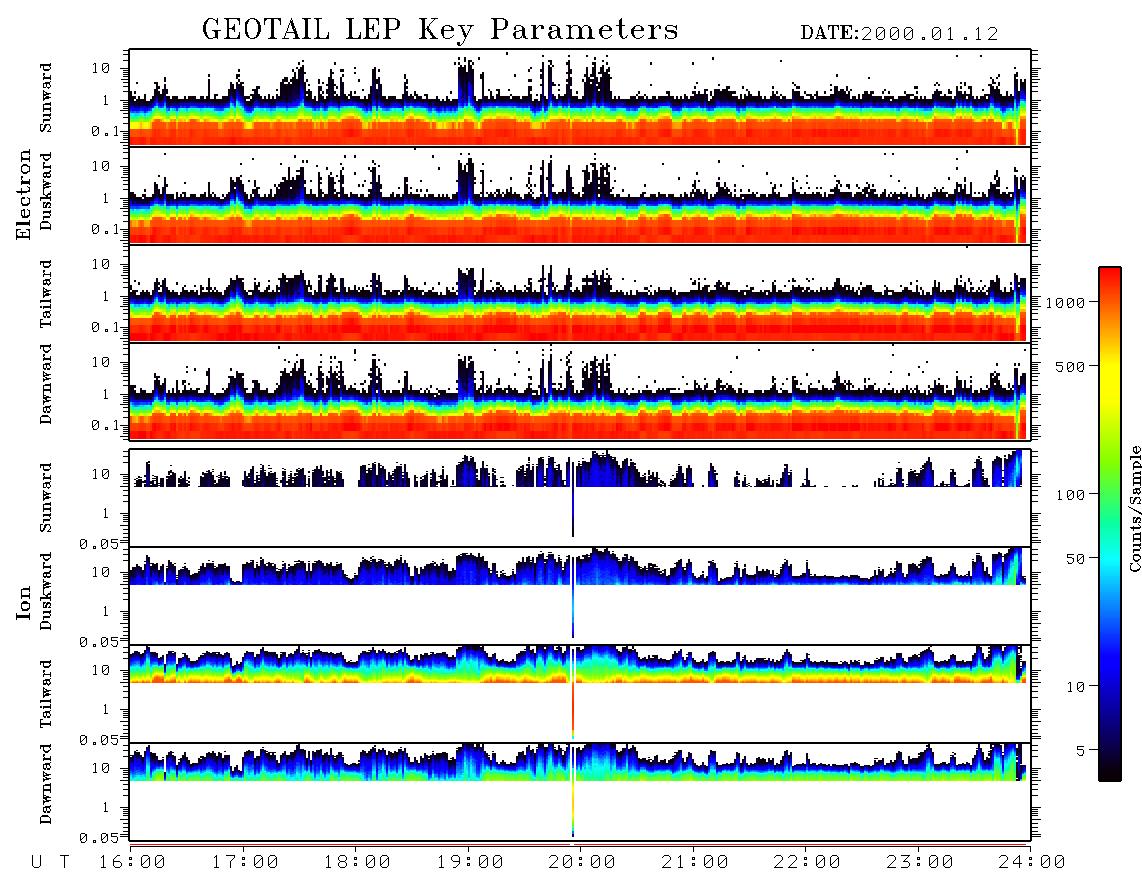Click the 100 colorbar tick label
This screenshot has width=1142, height=880.
pyautogui.click(x=1070, y=495)
